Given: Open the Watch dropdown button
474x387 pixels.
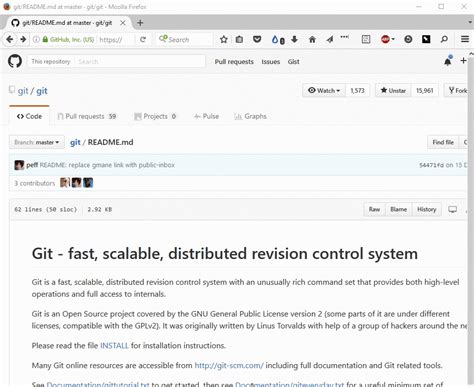Looking at the screenshot, I should (324, 90).
